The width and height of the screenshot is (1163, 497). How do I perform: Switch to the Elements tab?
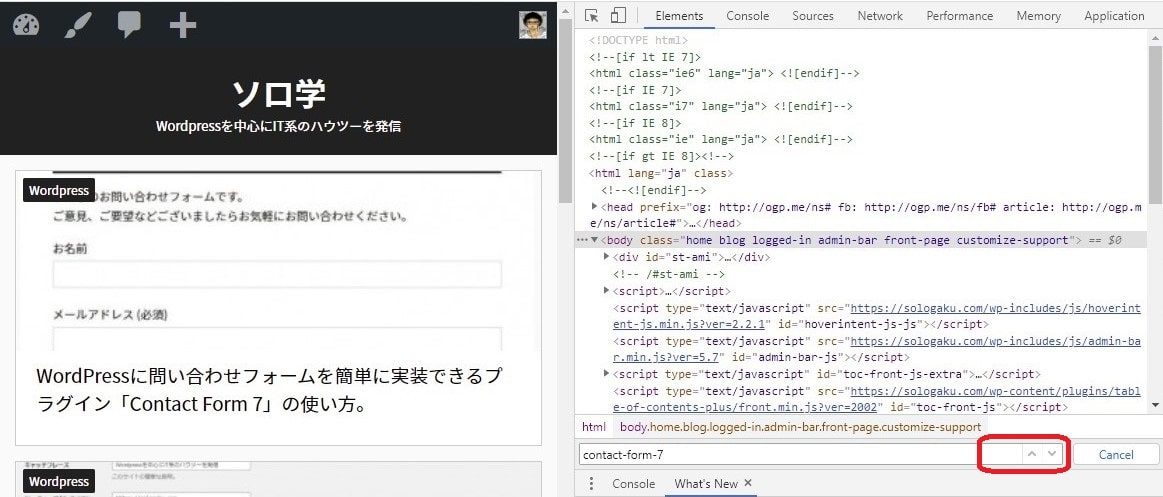[x=679, y=16]
